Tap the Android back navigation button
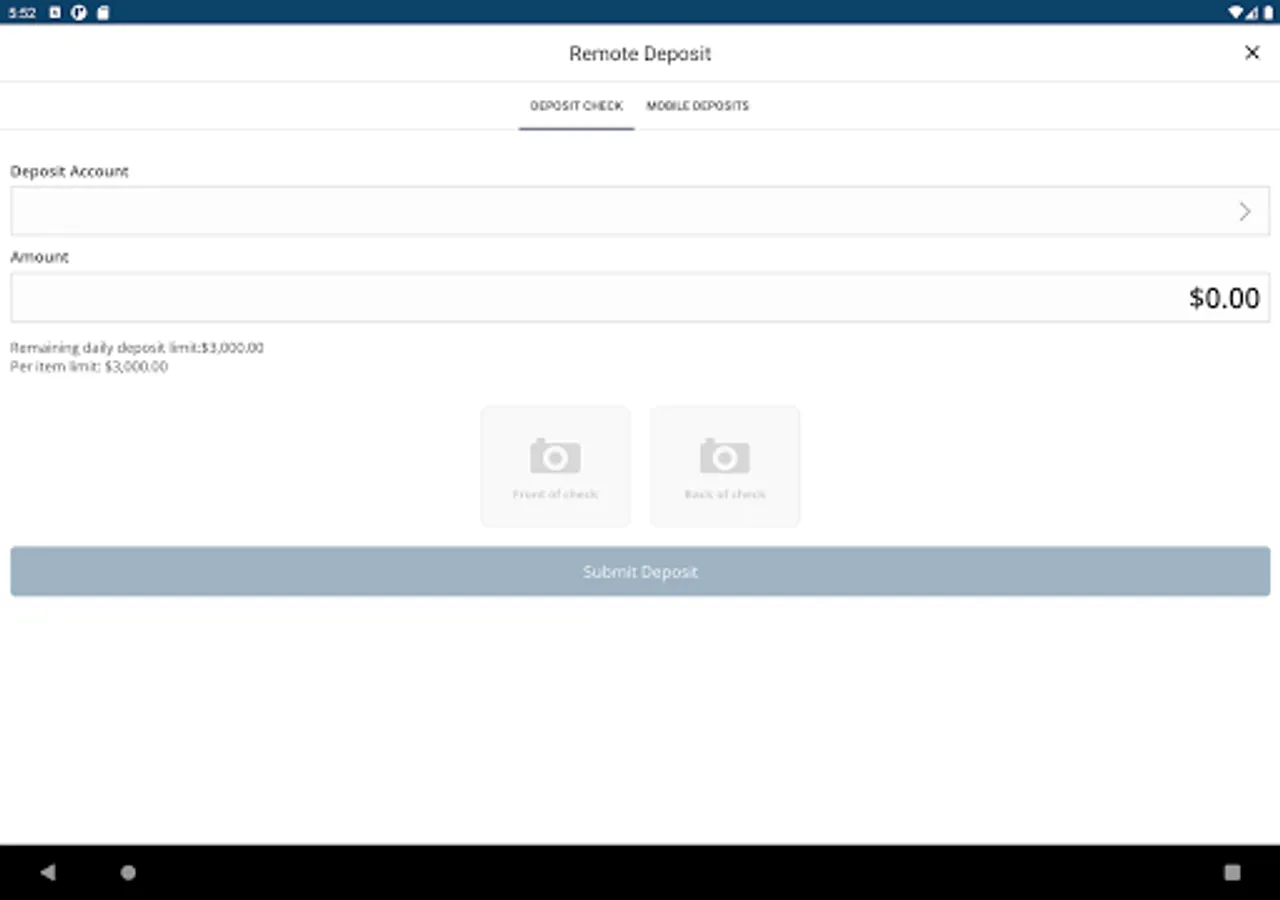 (47, 872)
